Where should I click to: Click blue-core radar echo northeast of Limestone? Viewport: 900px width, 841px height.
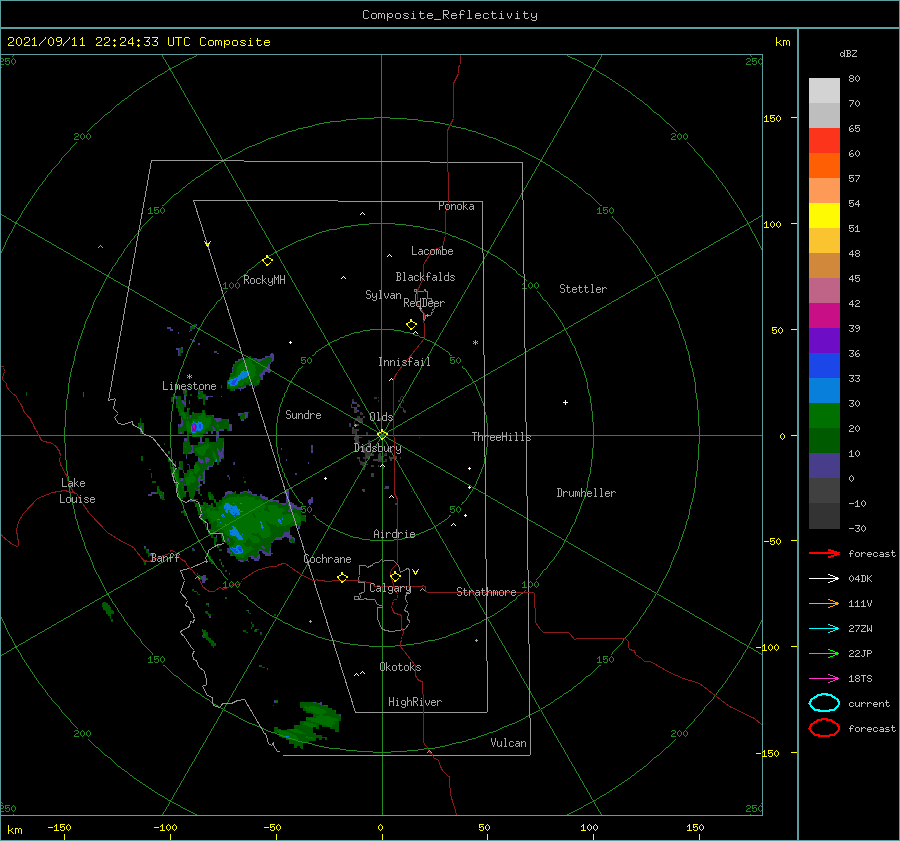pyautogui.click(x=250, y=371)
